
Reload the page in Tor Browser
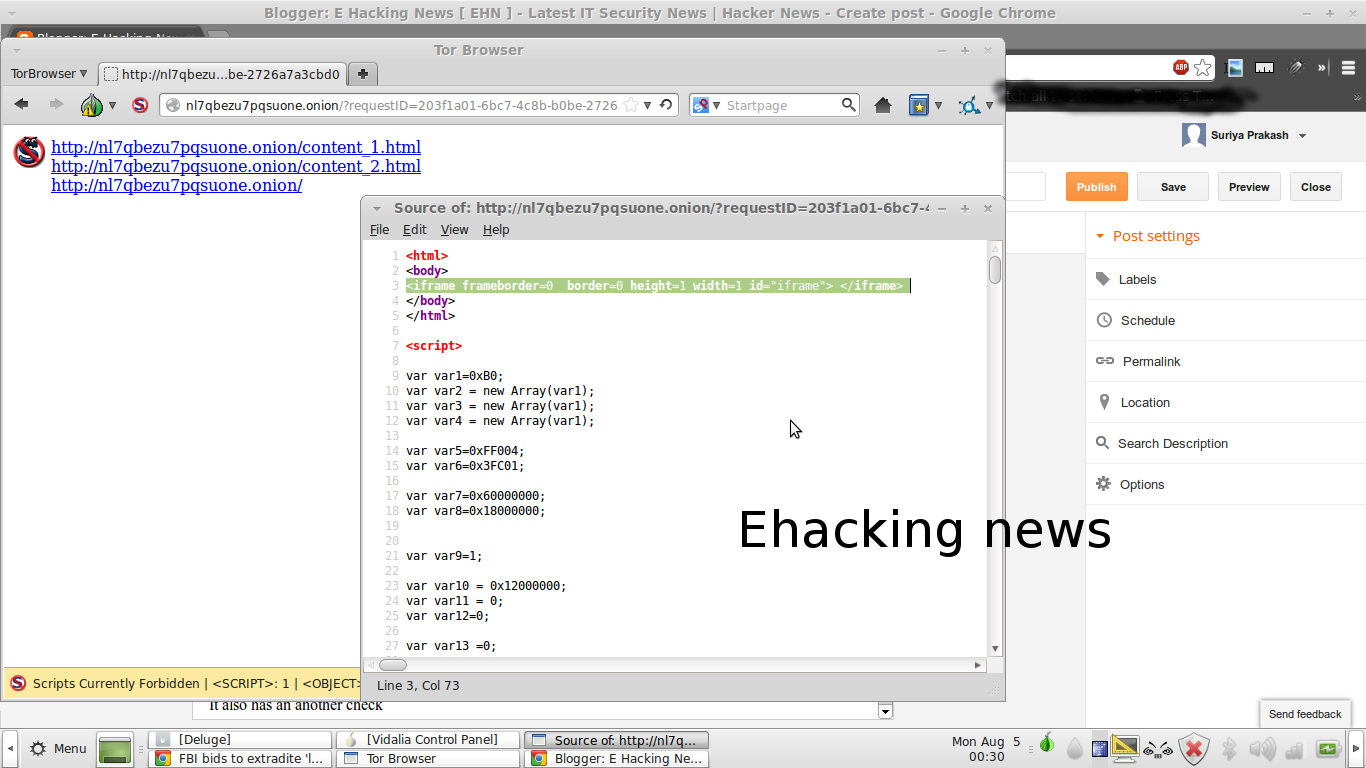[x=666, y=105]
